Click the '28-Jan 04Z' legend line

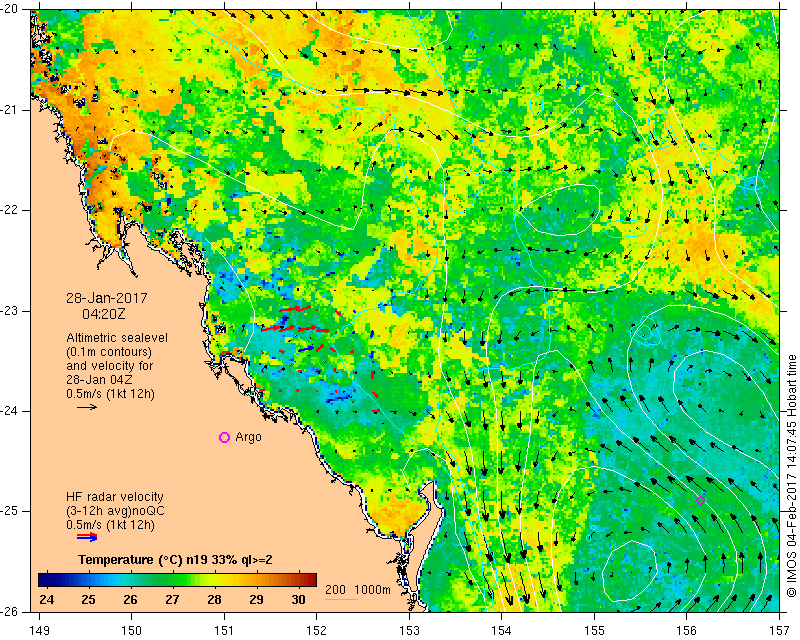coord(100,380)
